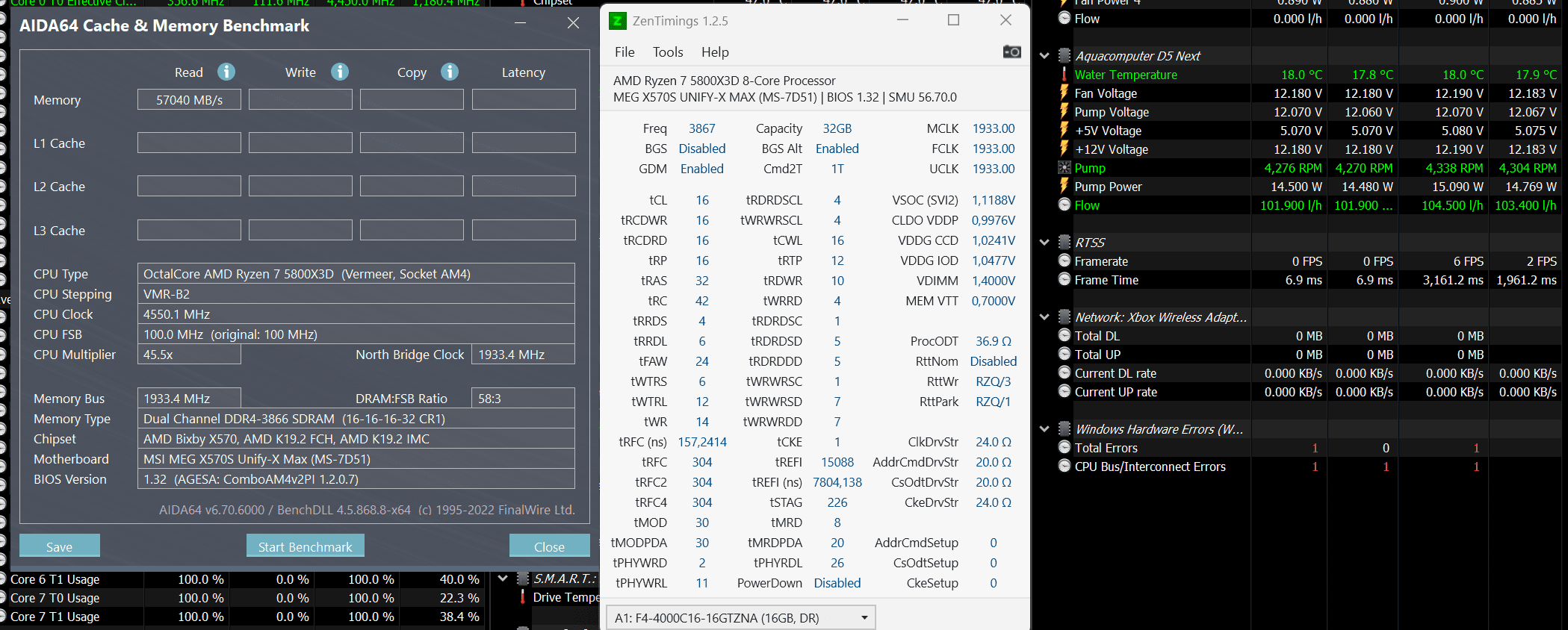Click the MCLK value 1933.00

[994, 128]
